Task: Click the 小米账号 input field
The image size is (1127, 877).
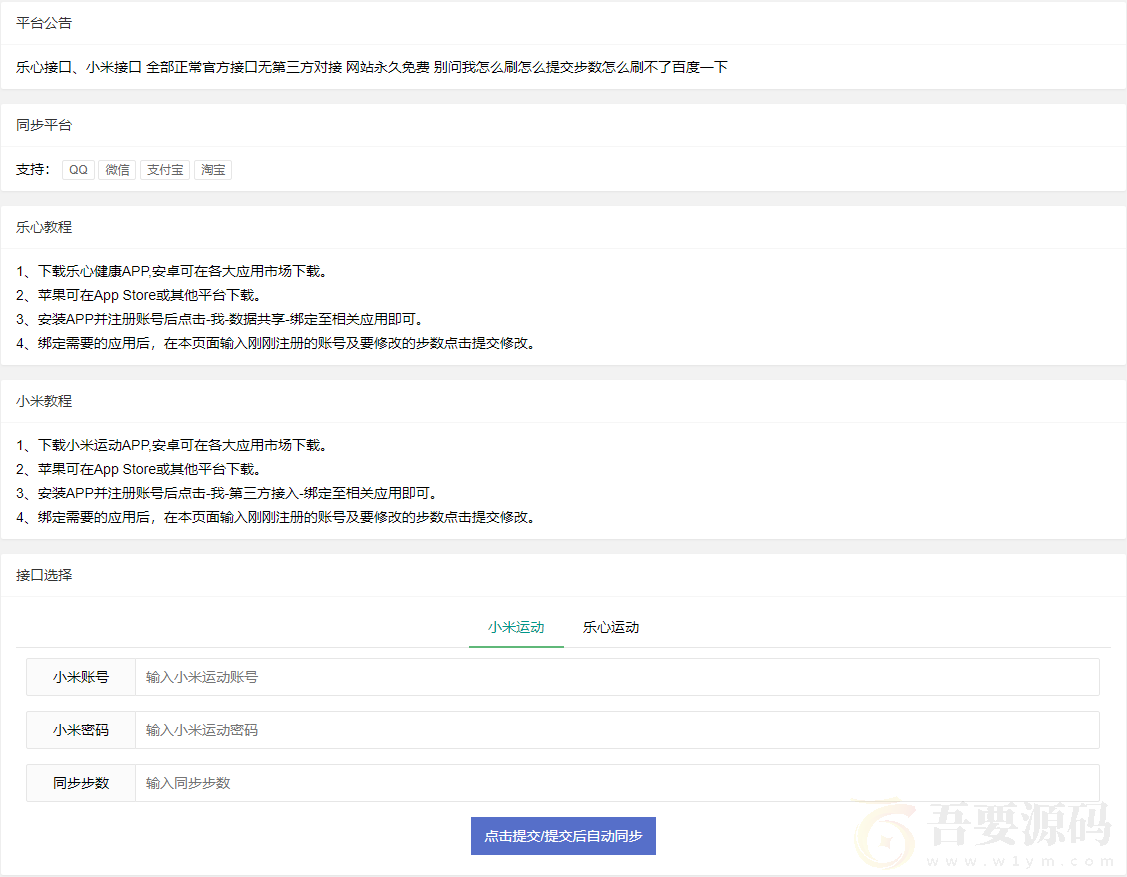Action: click(617, 677)
